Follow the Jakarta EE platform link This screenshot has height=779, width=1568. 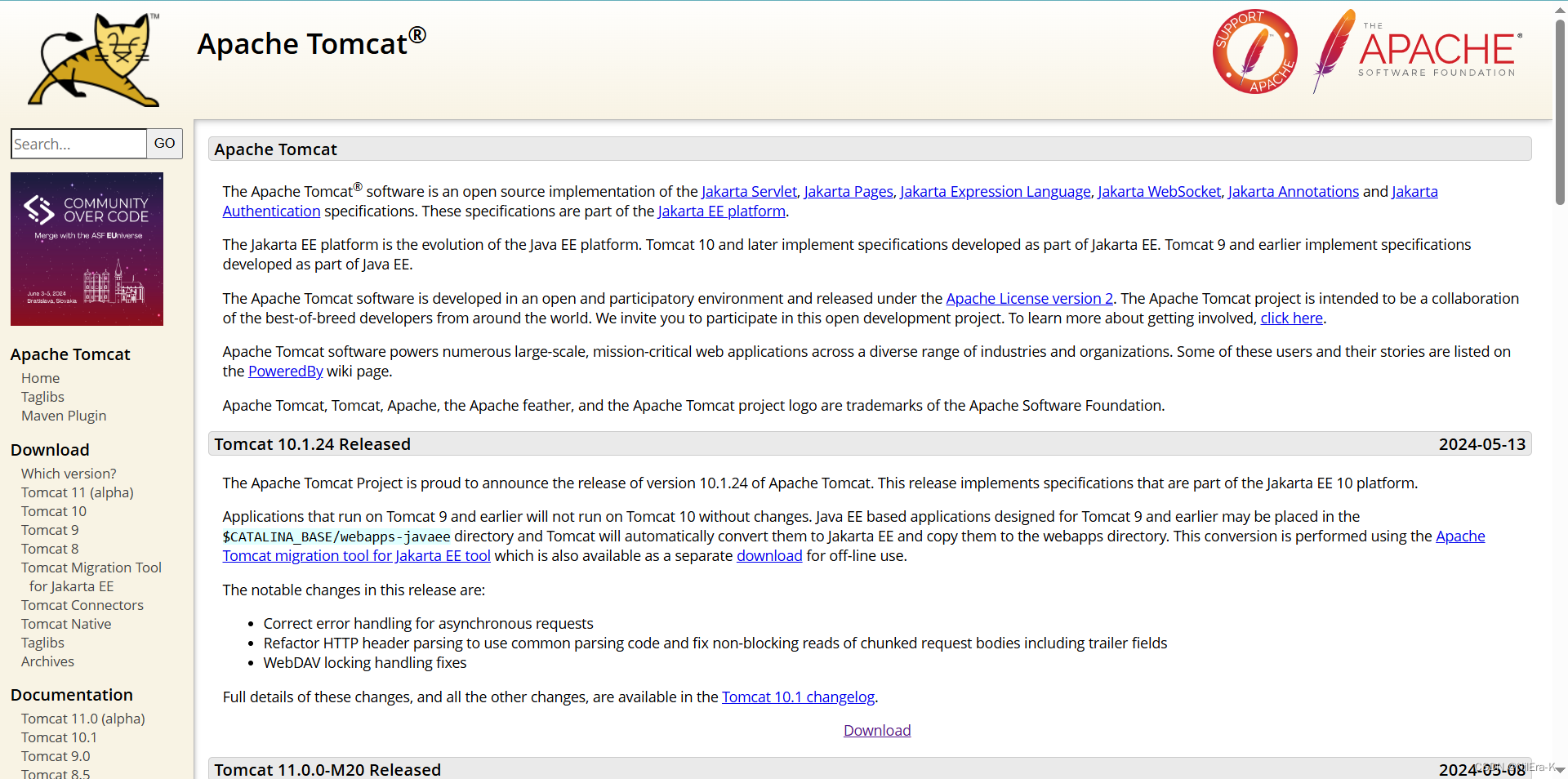[x=722, y=211]
